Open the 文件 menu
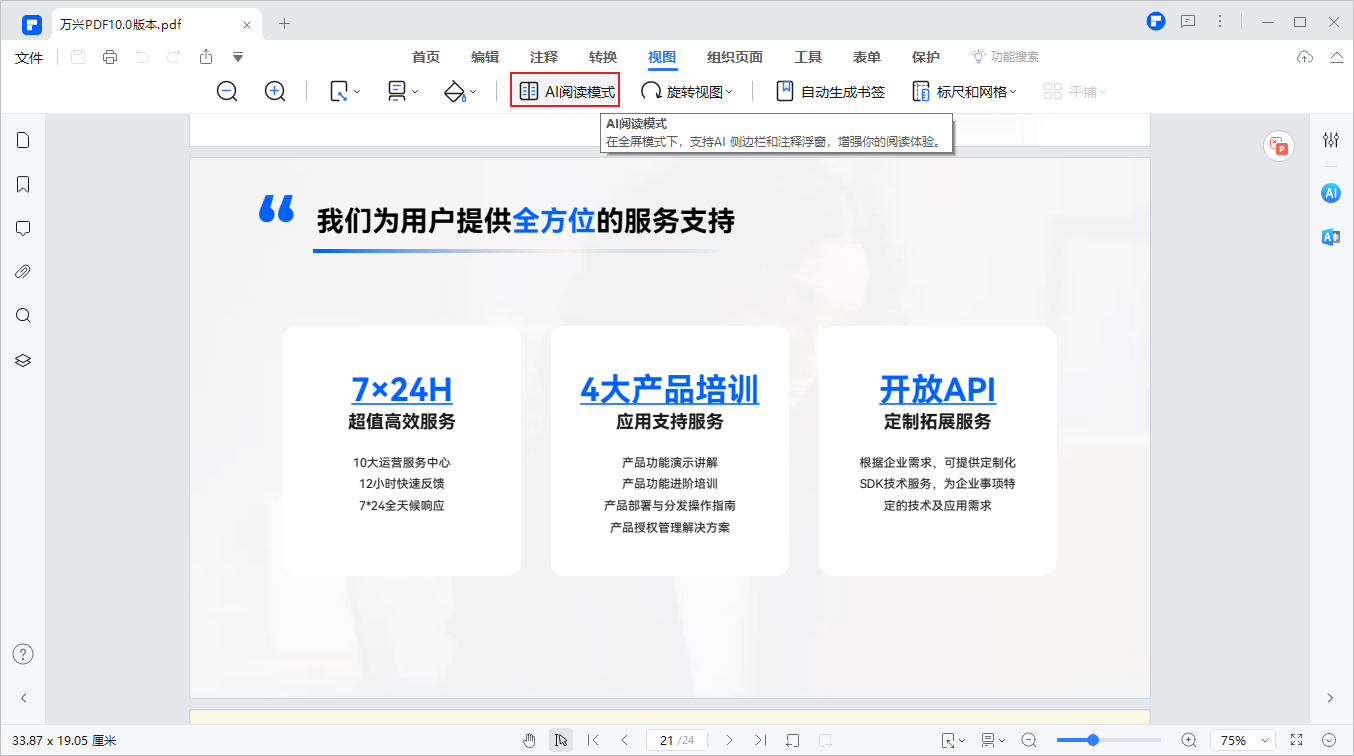Screen dimensions: 1354x756 coord(29,57)
